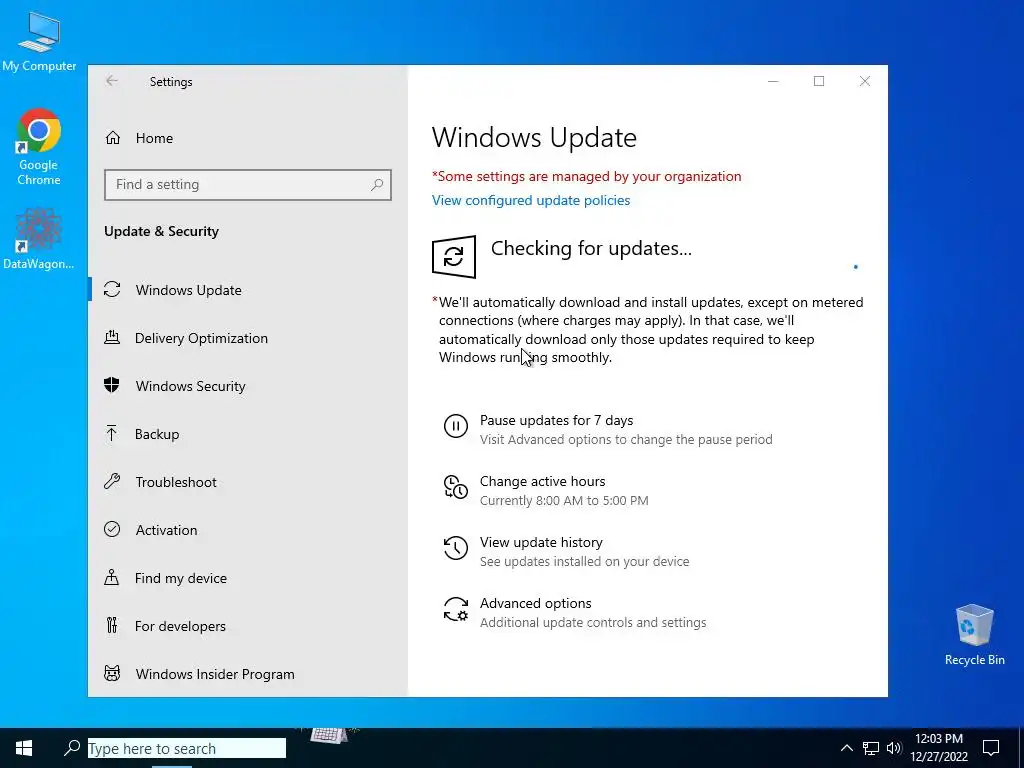Select Windows Update in sidebar
The width and height of the screenshot is (1024, 768).
pos(248,289)
